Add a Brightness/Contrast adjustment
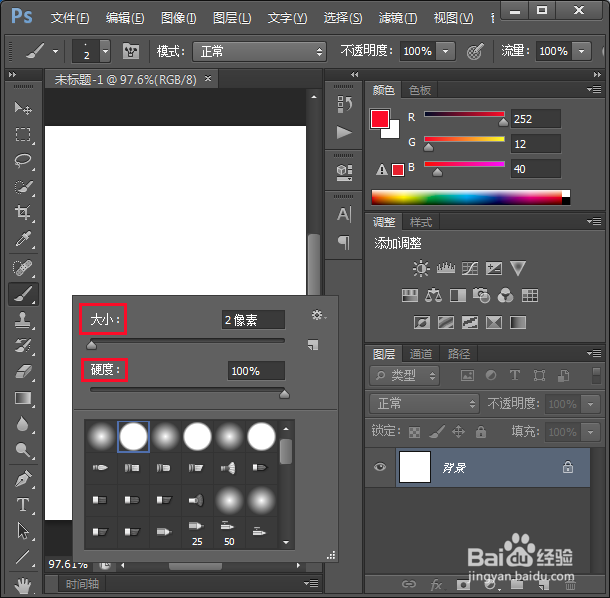Screen dimensions: 610x598 pos(421,268)
